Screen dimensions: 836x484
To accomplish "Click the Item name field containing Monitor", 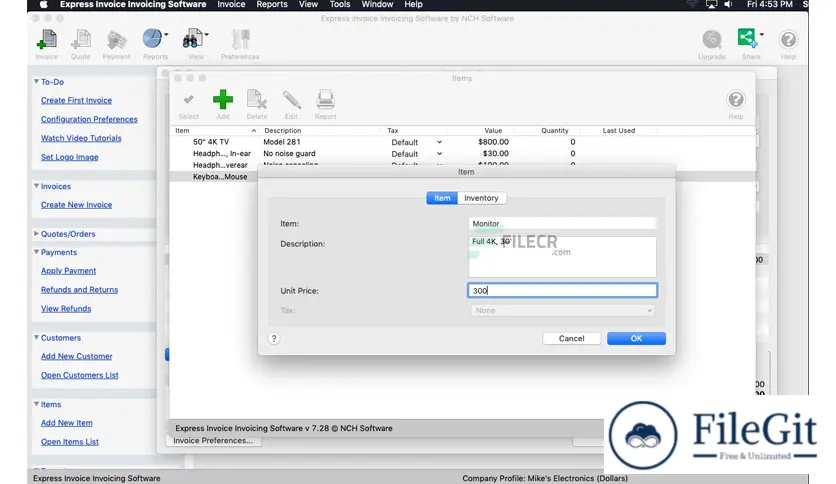I will tap(562, 223).
